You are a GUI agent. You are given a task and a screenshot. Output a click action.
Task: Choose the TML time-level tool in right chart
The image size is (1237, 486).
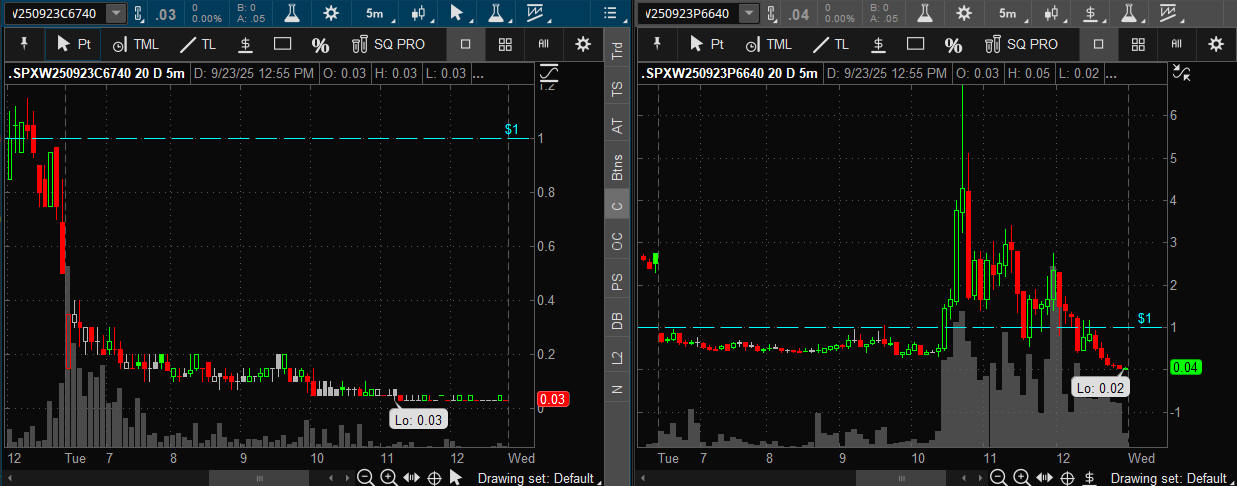[767, 44]
